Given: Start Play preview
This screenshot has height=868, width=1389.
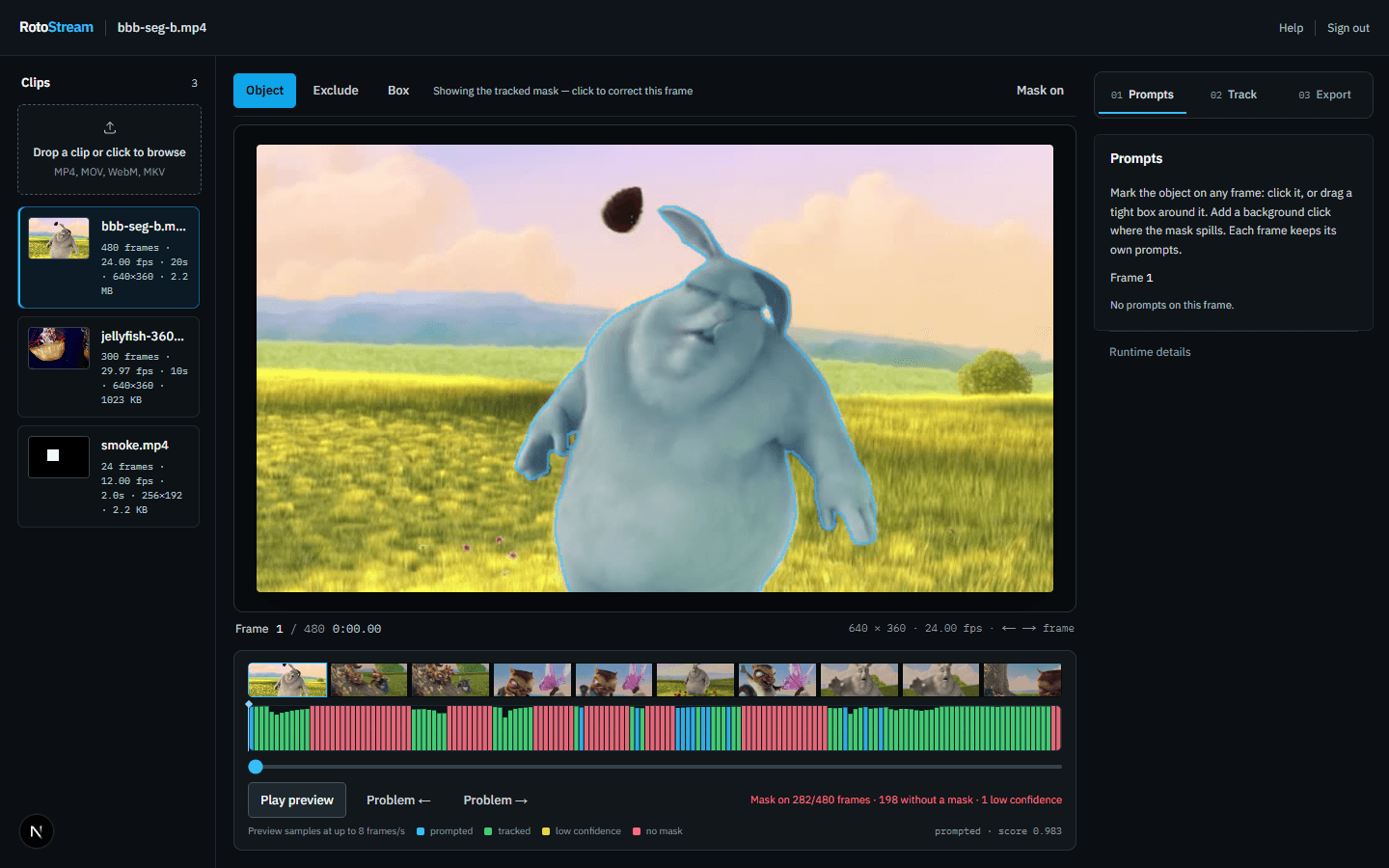Looking at the screenshot, I should 297,800.
